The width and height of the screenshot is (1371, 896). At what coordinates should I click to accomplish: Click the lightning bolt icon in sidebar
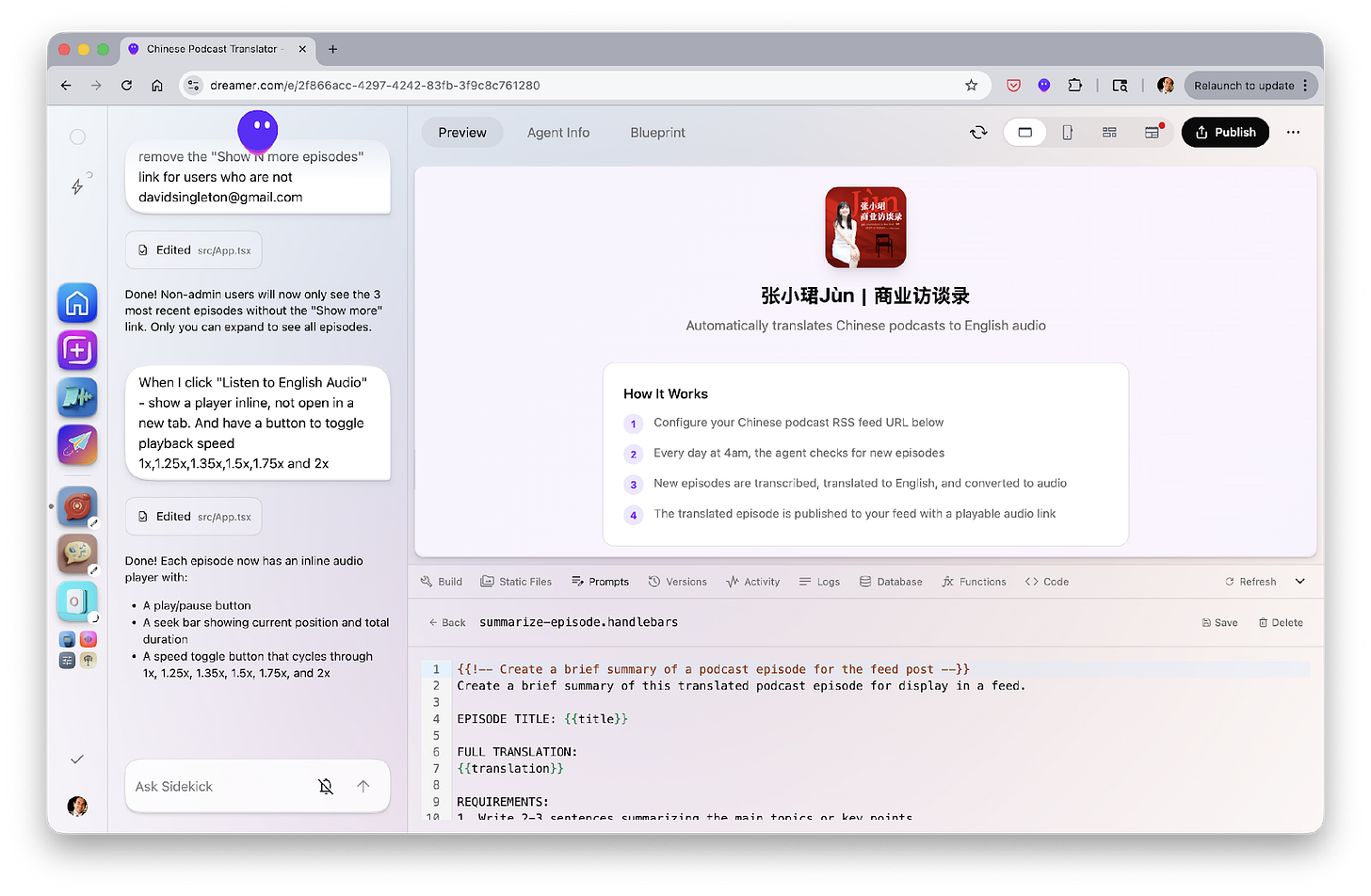(x=78, y=185)
